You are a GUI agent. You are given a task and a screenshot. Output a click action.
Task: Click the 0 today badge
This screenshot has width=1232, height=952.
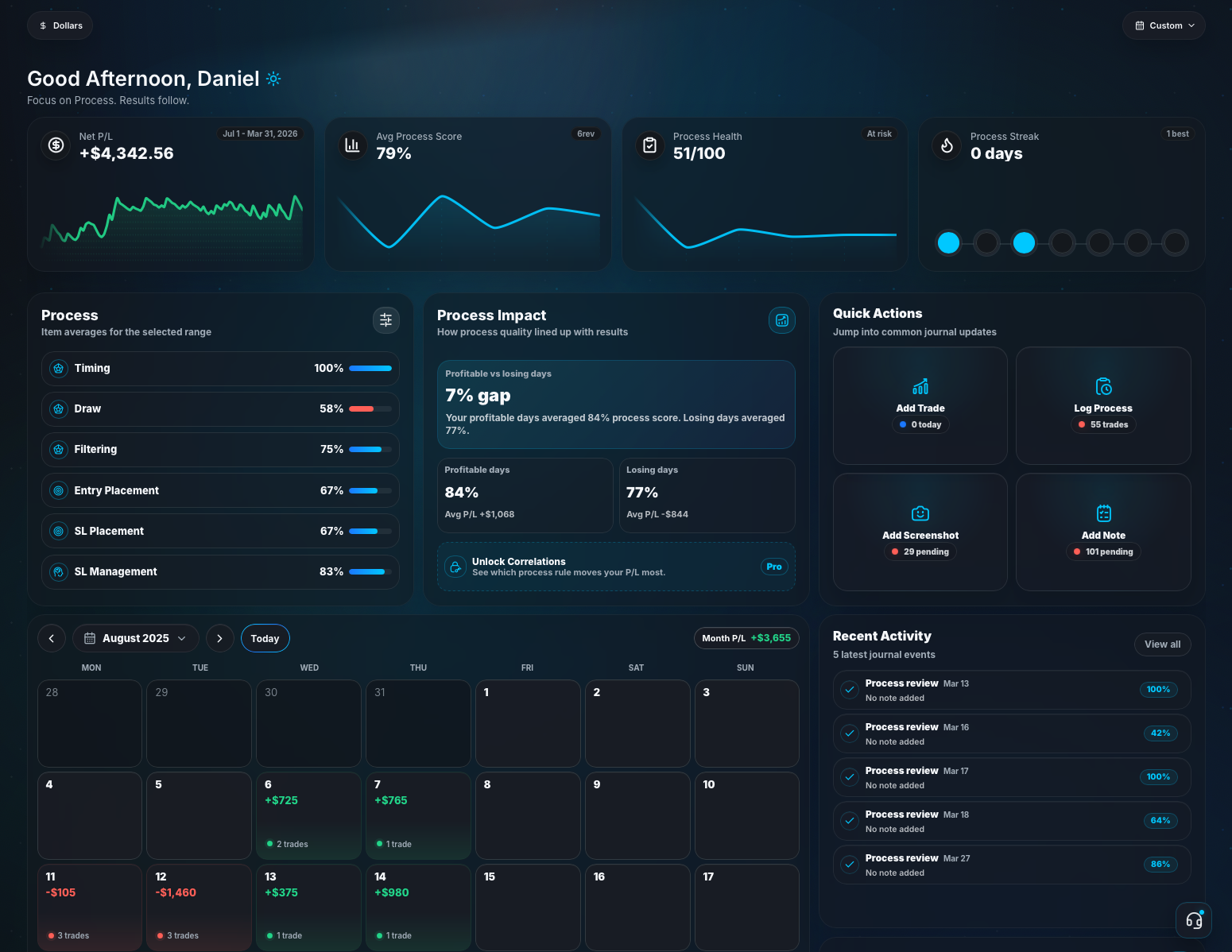click(920, 425)
